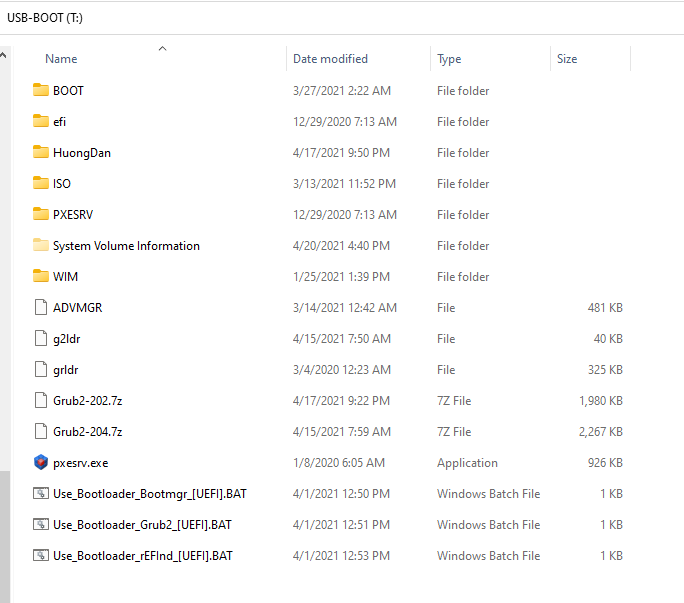Viewport: 684px width, 603px height.
Task: Click pxesrv.exe date 1/8/2020 6:05 AM
Action: tap(339, 463)
